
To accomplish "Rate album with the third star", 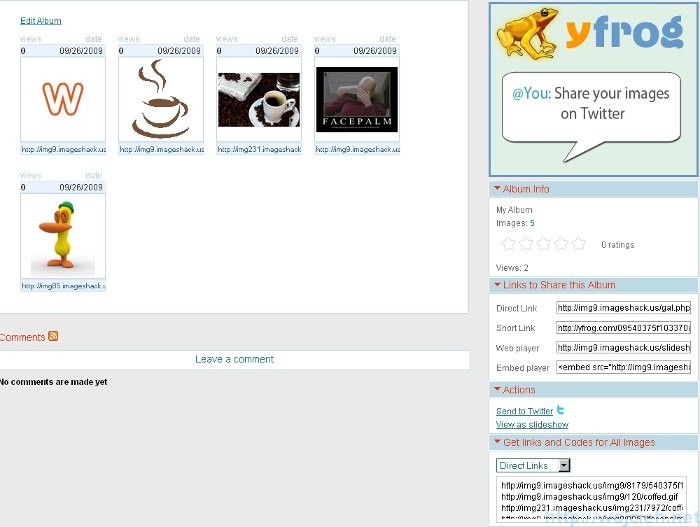I will pyautogui.click(x=543, y=244).
